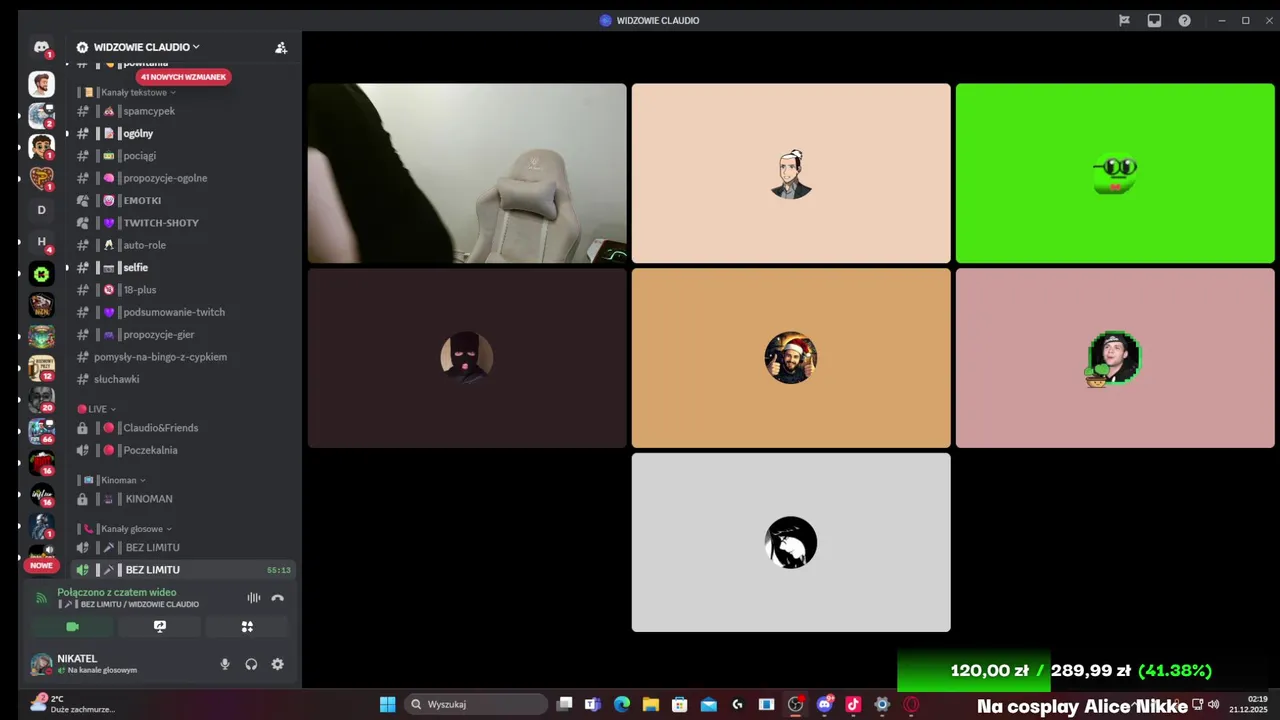Open the server invite members icon
Viewport: 1280px width, 720px height.
(x=281, y=47)
